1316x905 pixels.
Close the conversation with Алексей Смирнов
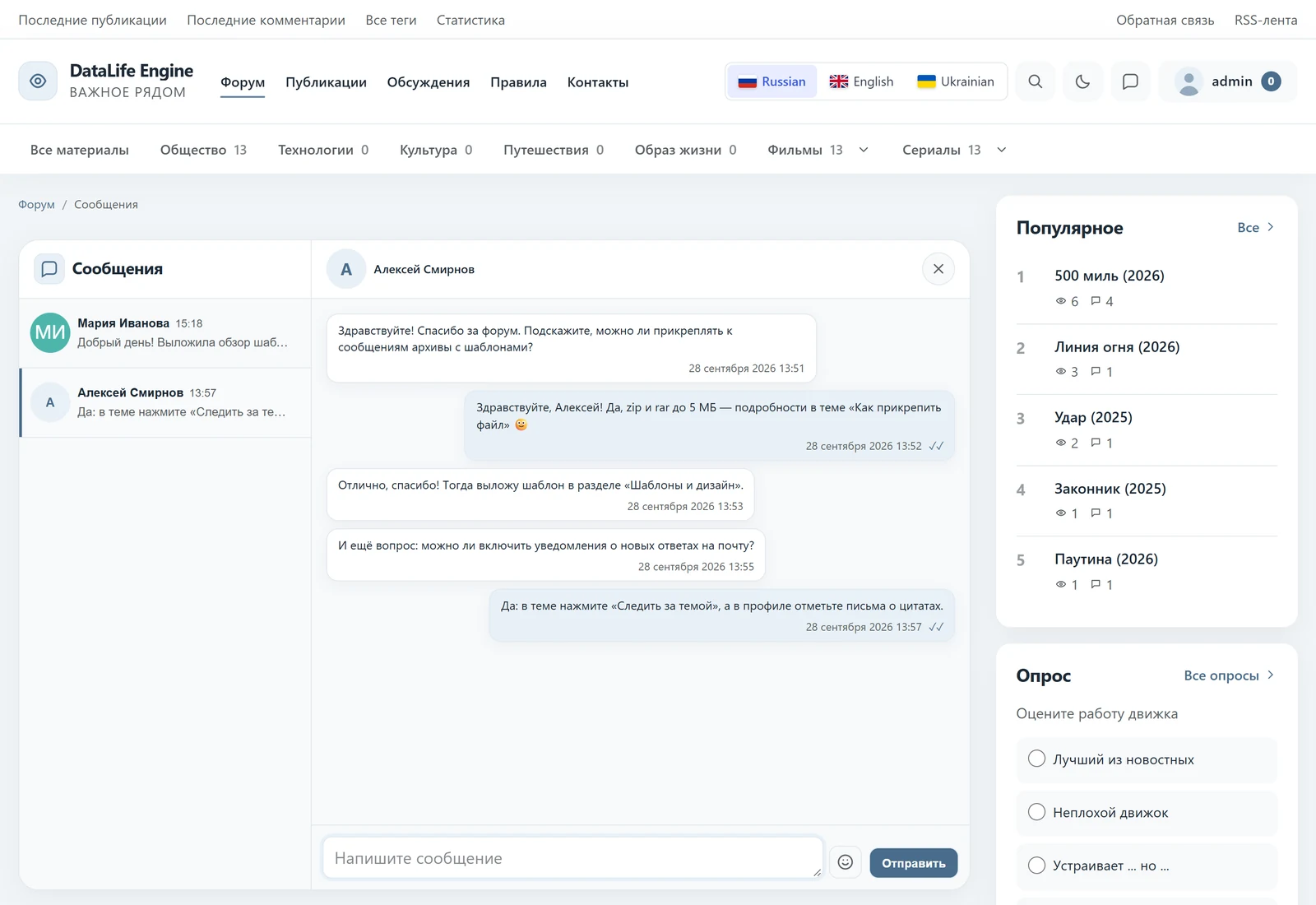tap(938, 269)
